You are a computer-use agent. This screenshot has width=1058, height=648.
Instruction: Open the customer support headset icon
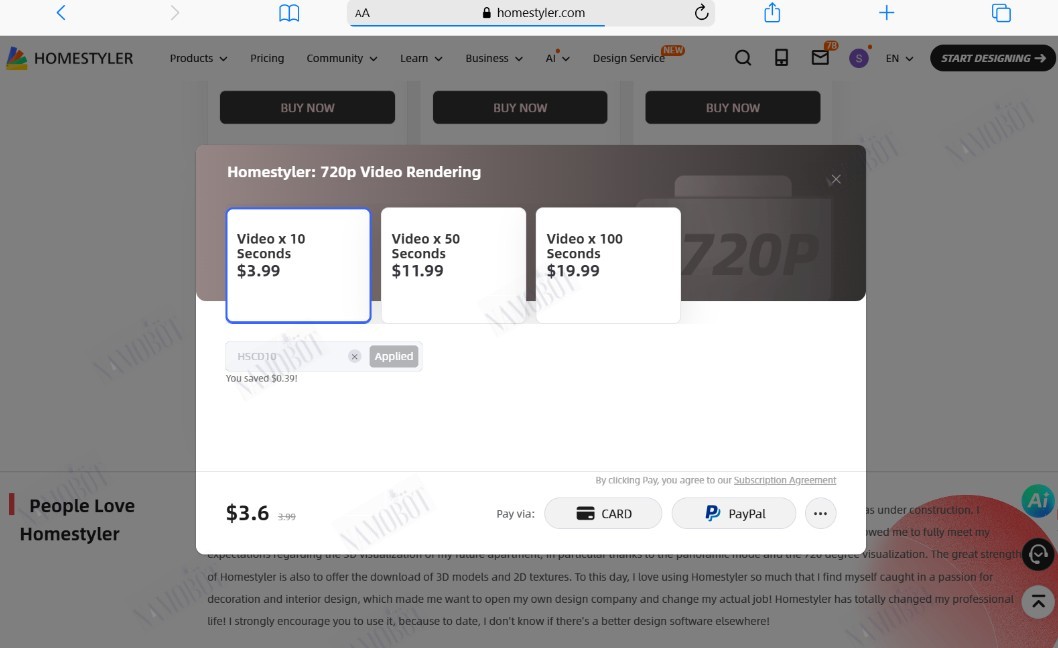coord(1038,554)
